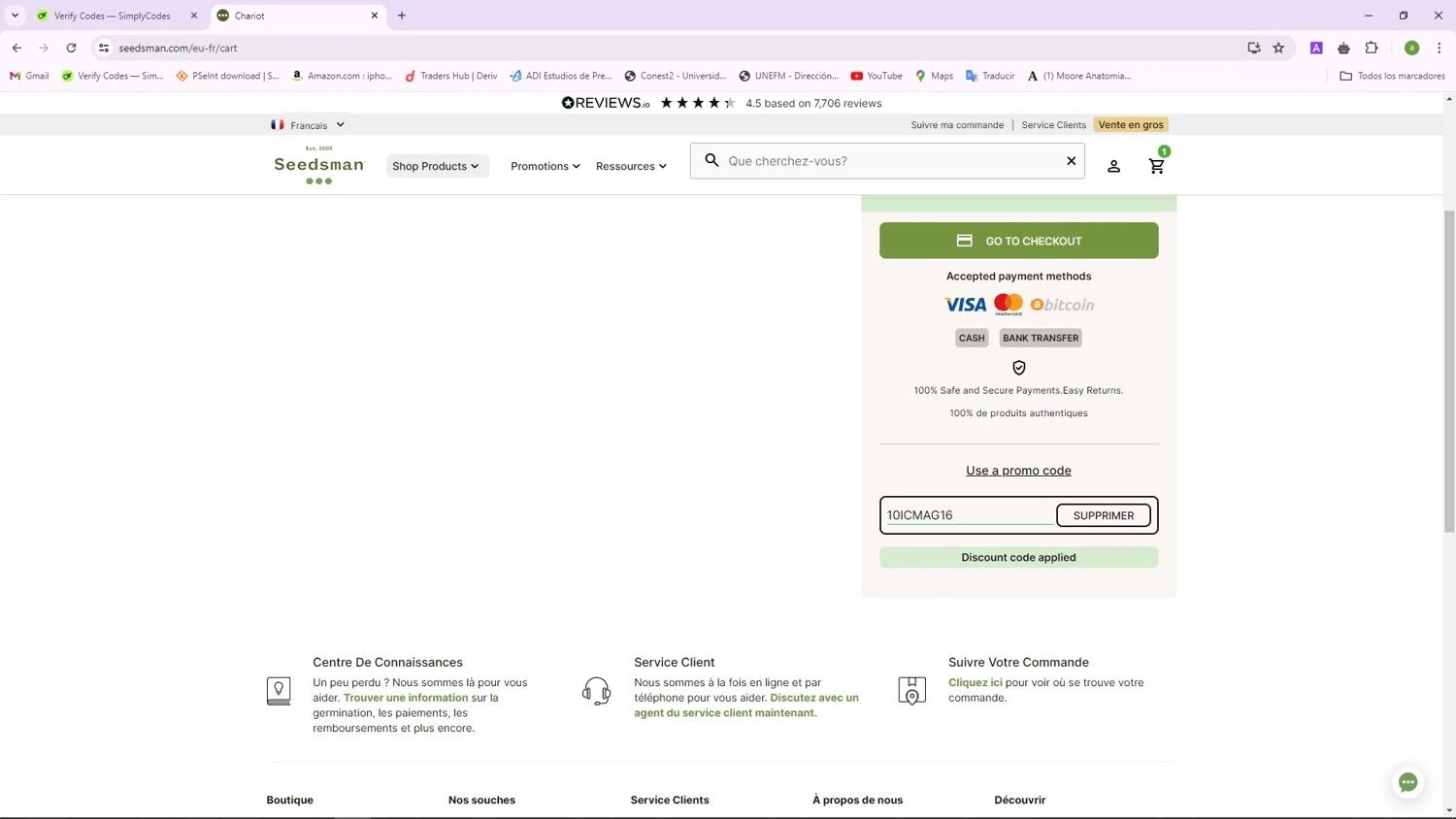
Task: Click the Use a promo code link
Action: pyautogui.click(x=1018, y=471)
